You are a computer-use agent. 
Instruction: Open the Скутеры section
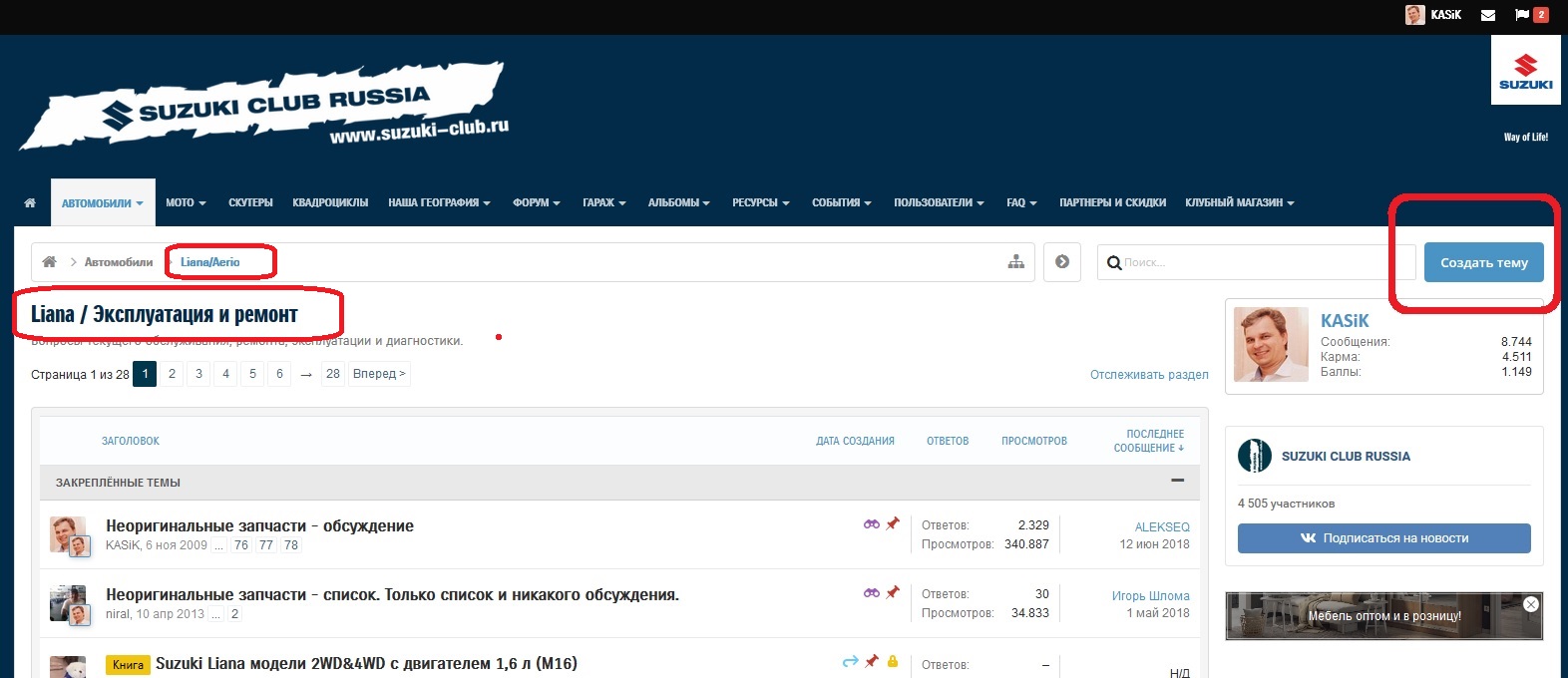coord(250,202)
